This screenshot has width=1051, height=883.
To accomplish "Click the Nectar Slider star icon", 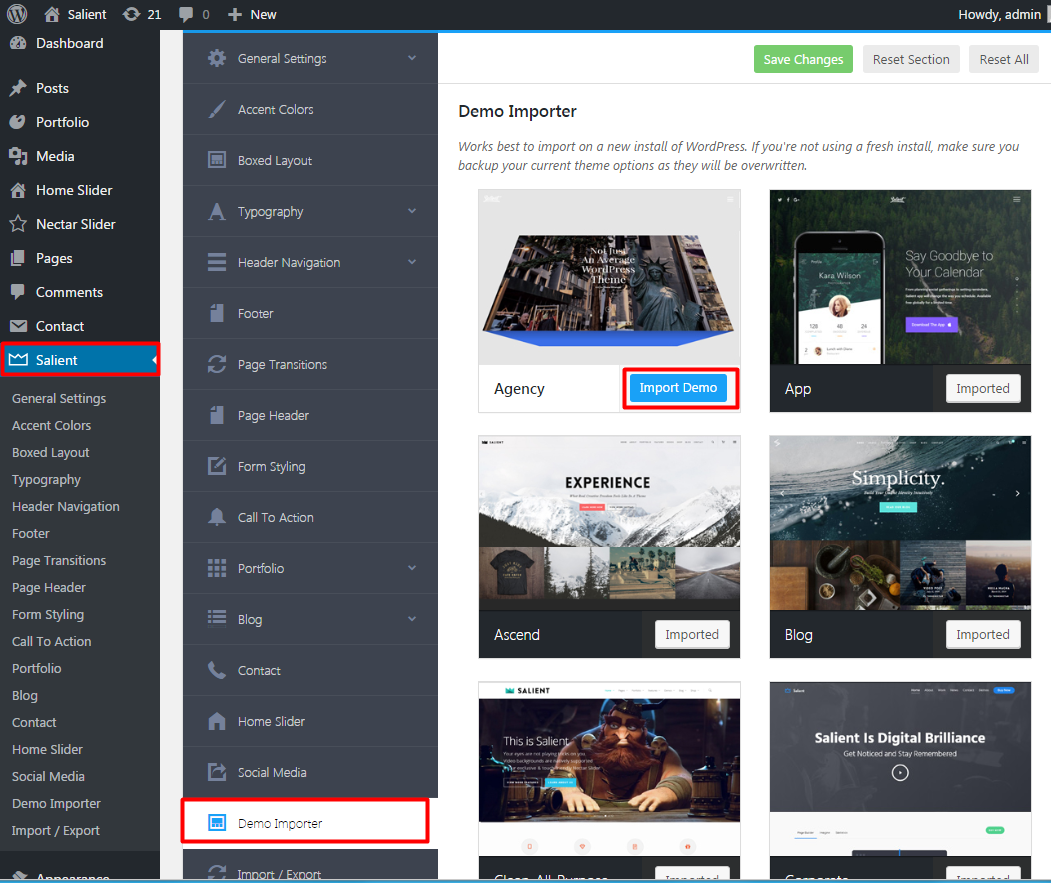I will (18, 224).
